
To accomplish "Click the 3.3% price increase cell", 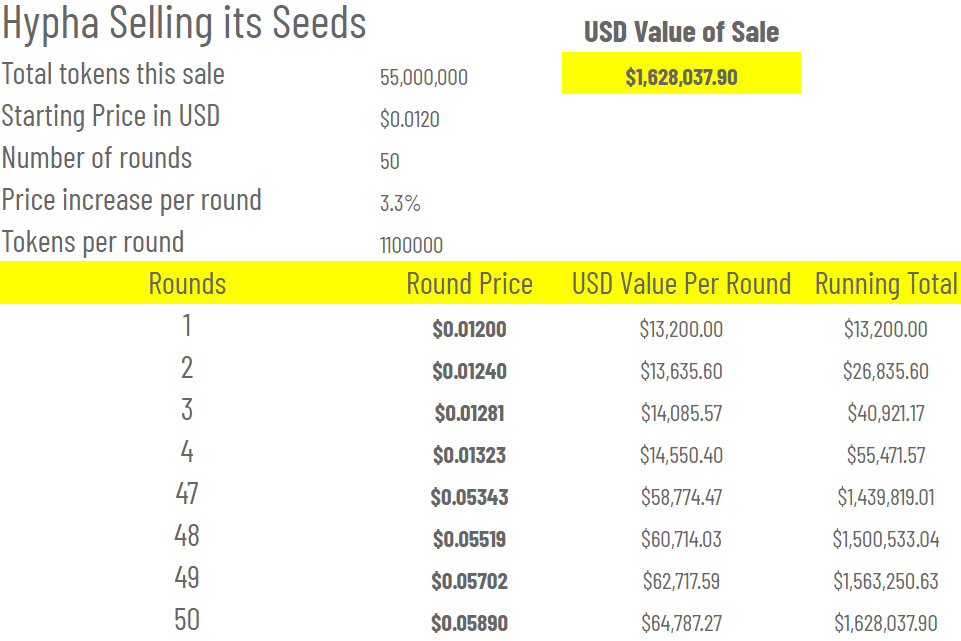I will (x=400, y=204).
